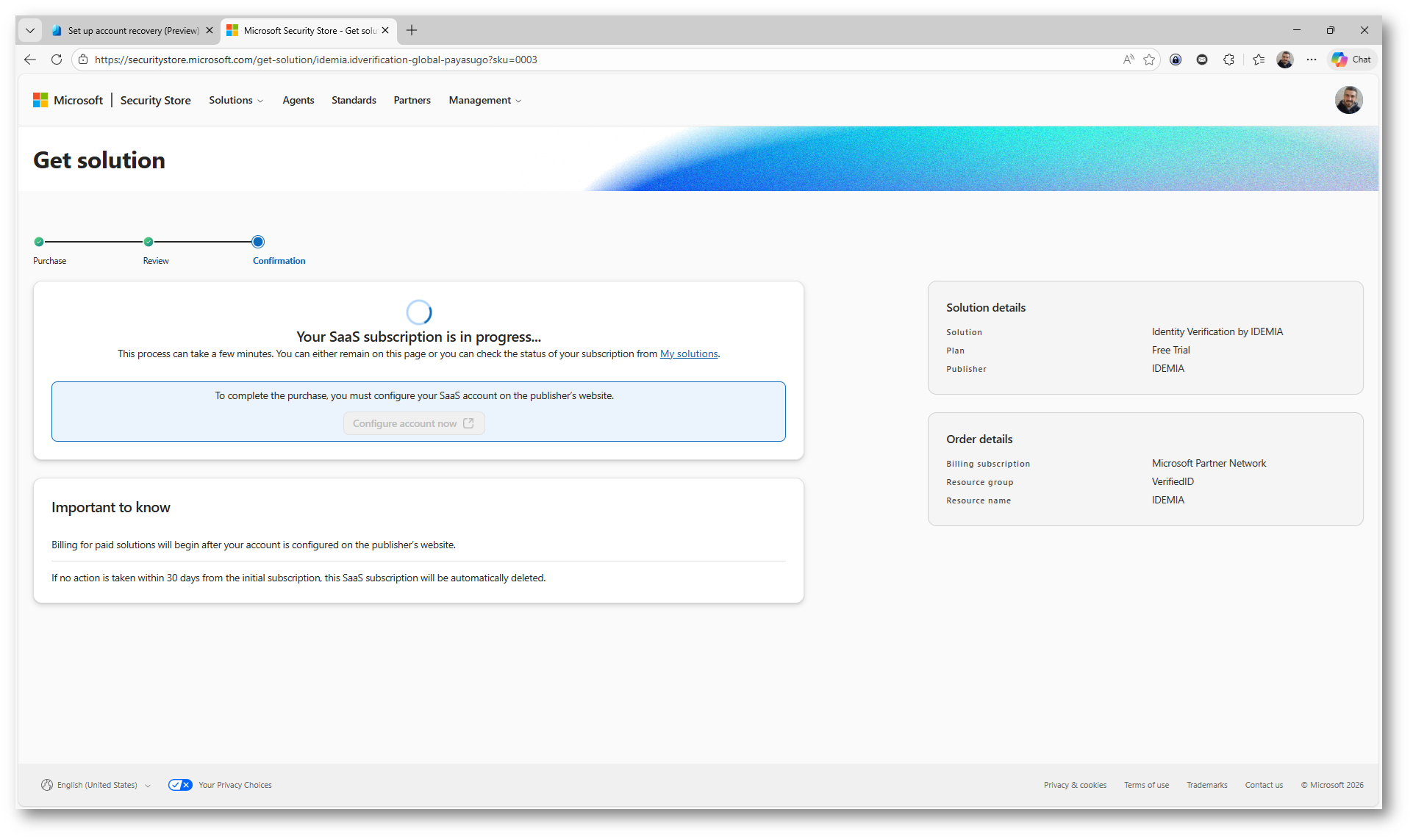This screenshot has height=840, width=1413.
Task: Switch to Set up account recovery tab
Action: click(132, 31)
